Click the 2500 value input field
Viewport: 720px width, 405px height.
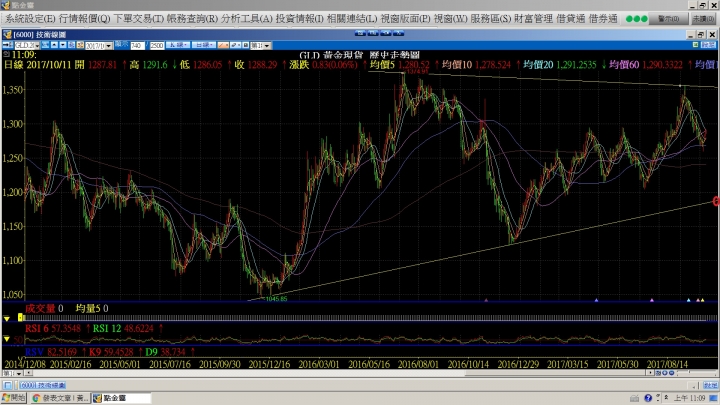pos(157,46)
